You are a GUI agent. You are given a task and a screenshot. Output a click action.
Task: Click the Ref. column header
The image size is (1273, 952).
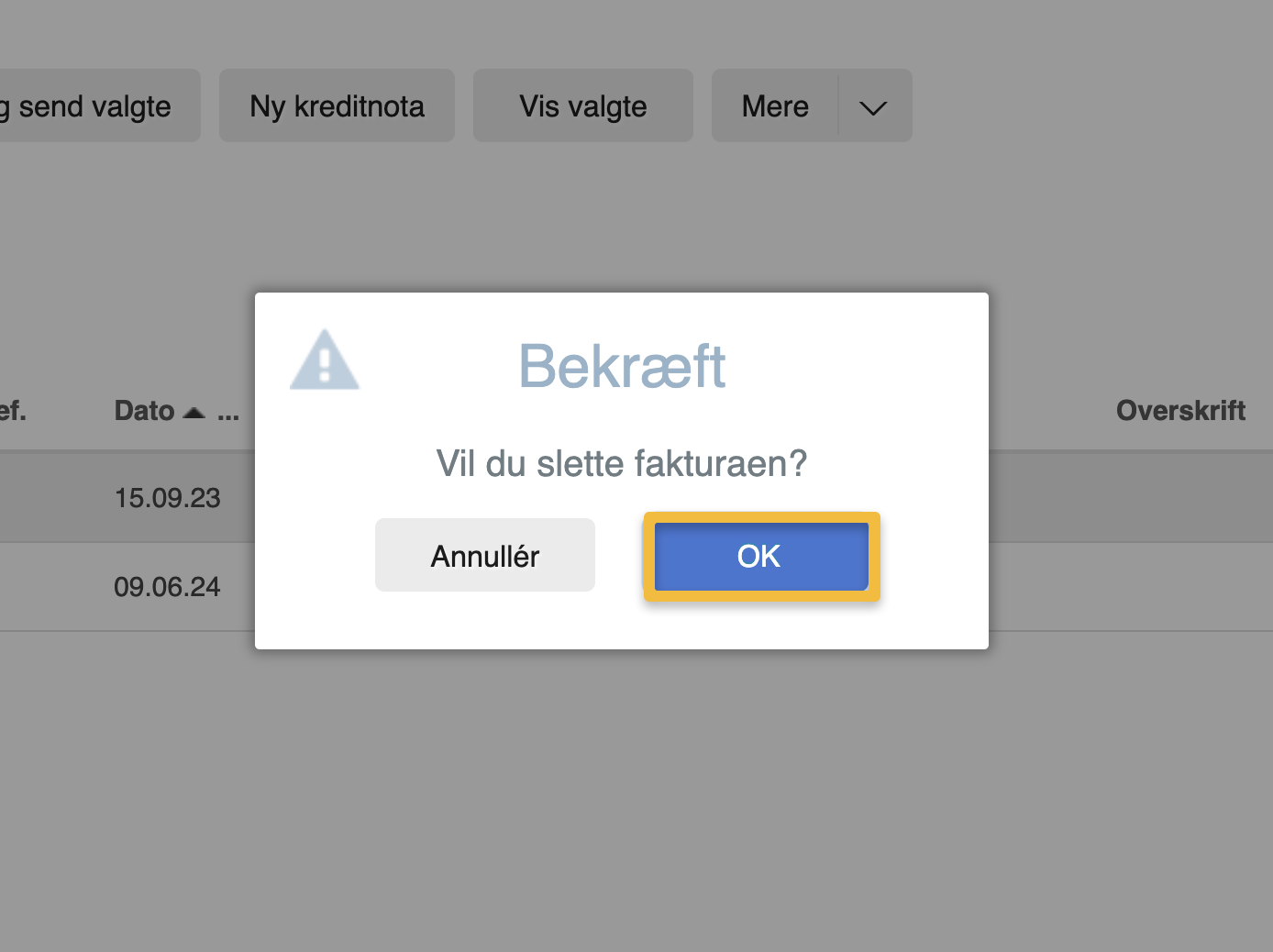(x=14, y=411)
